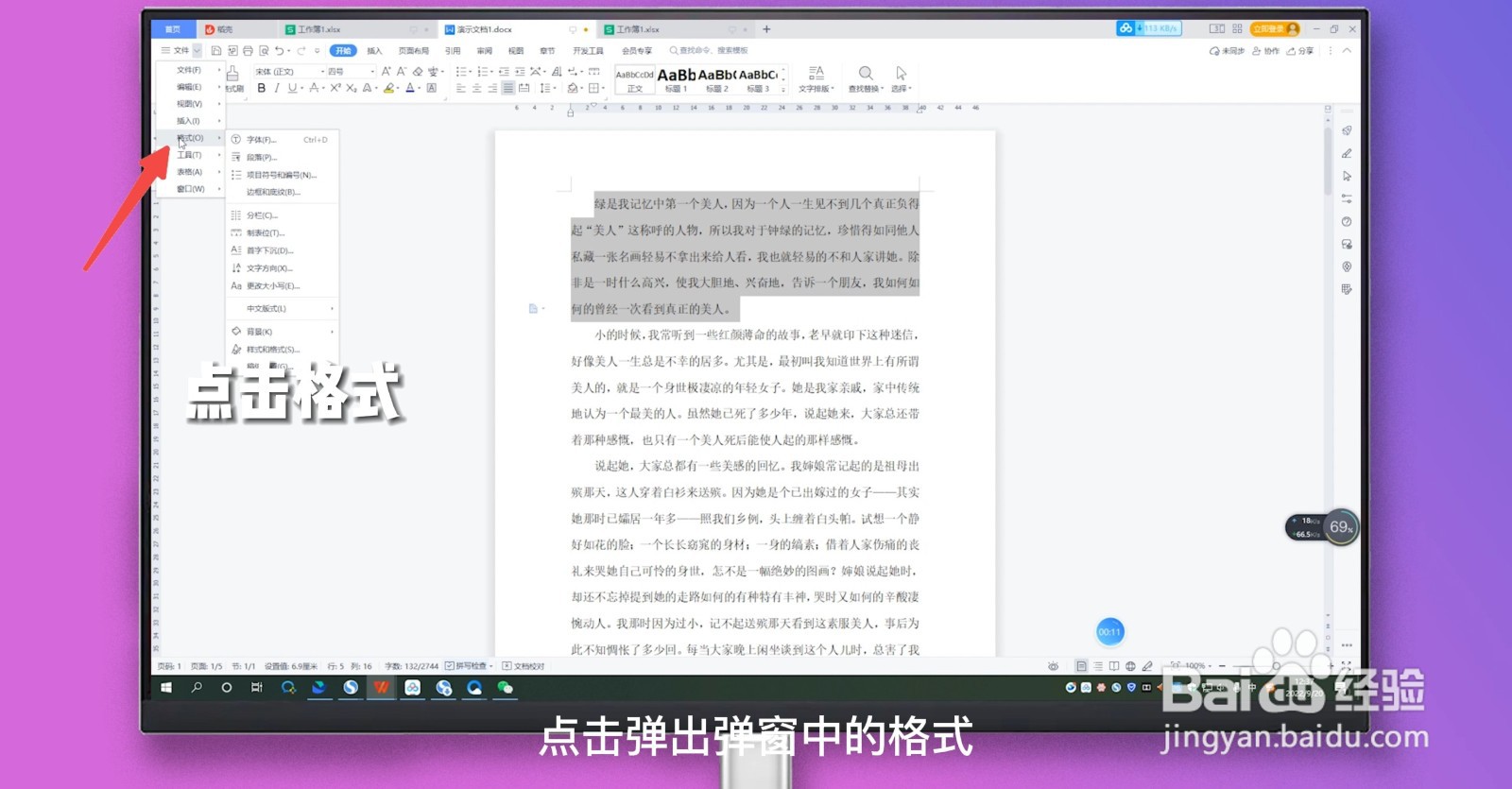Click the zoom slider in status bar

[x=1276, y=666]
